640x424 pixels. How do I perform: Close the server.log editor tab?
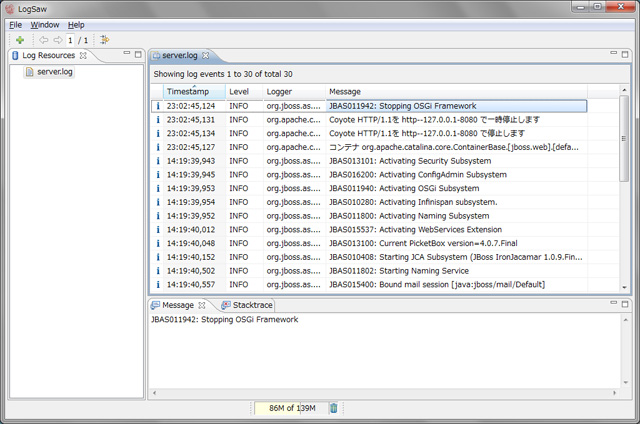206,55
